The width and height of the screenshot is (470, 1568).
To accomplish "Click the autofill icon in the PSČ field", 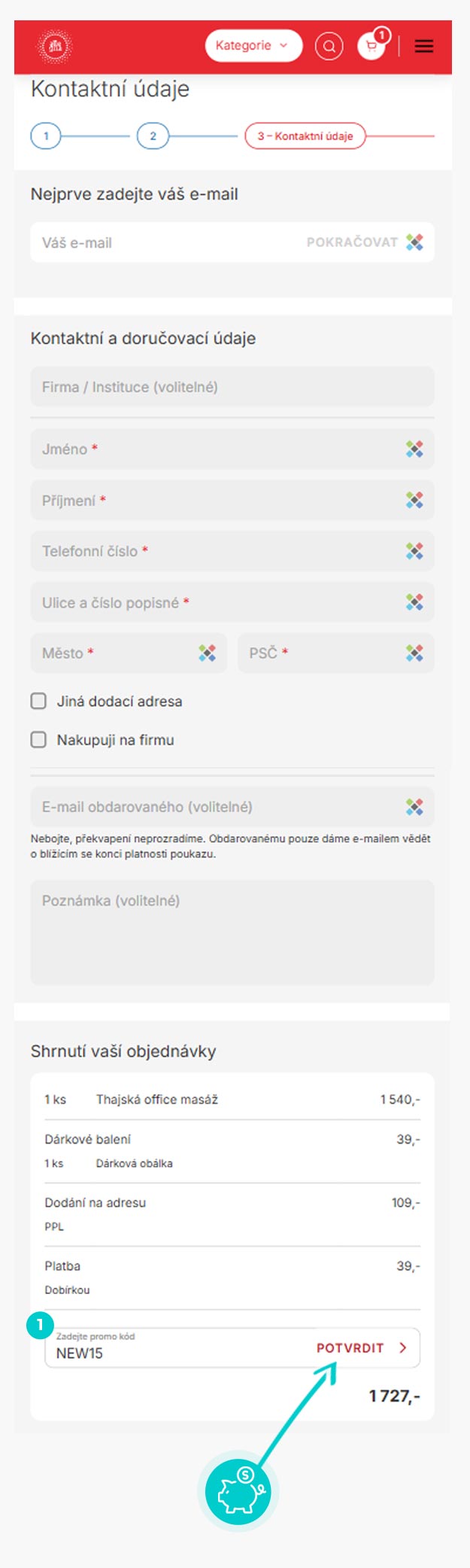I will [x=414, y=653].
